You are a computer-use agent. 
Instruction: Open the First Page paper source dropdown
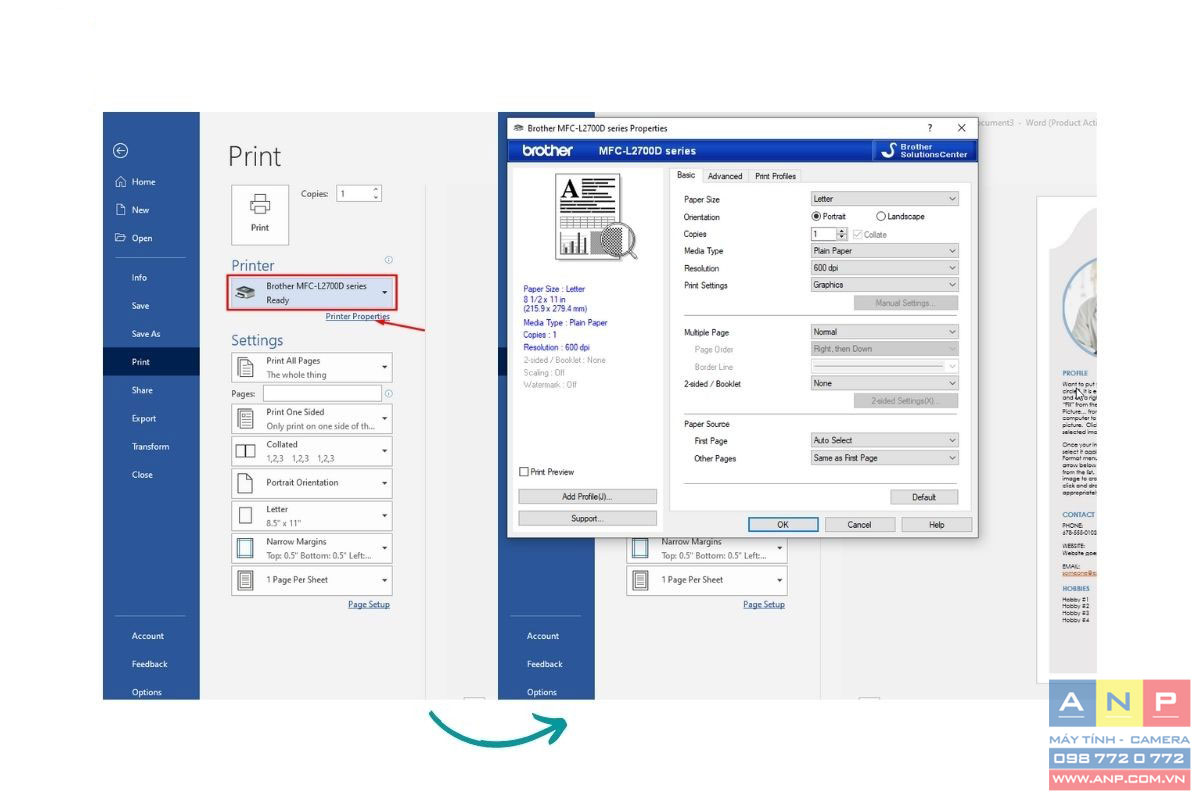coord(884,440)
